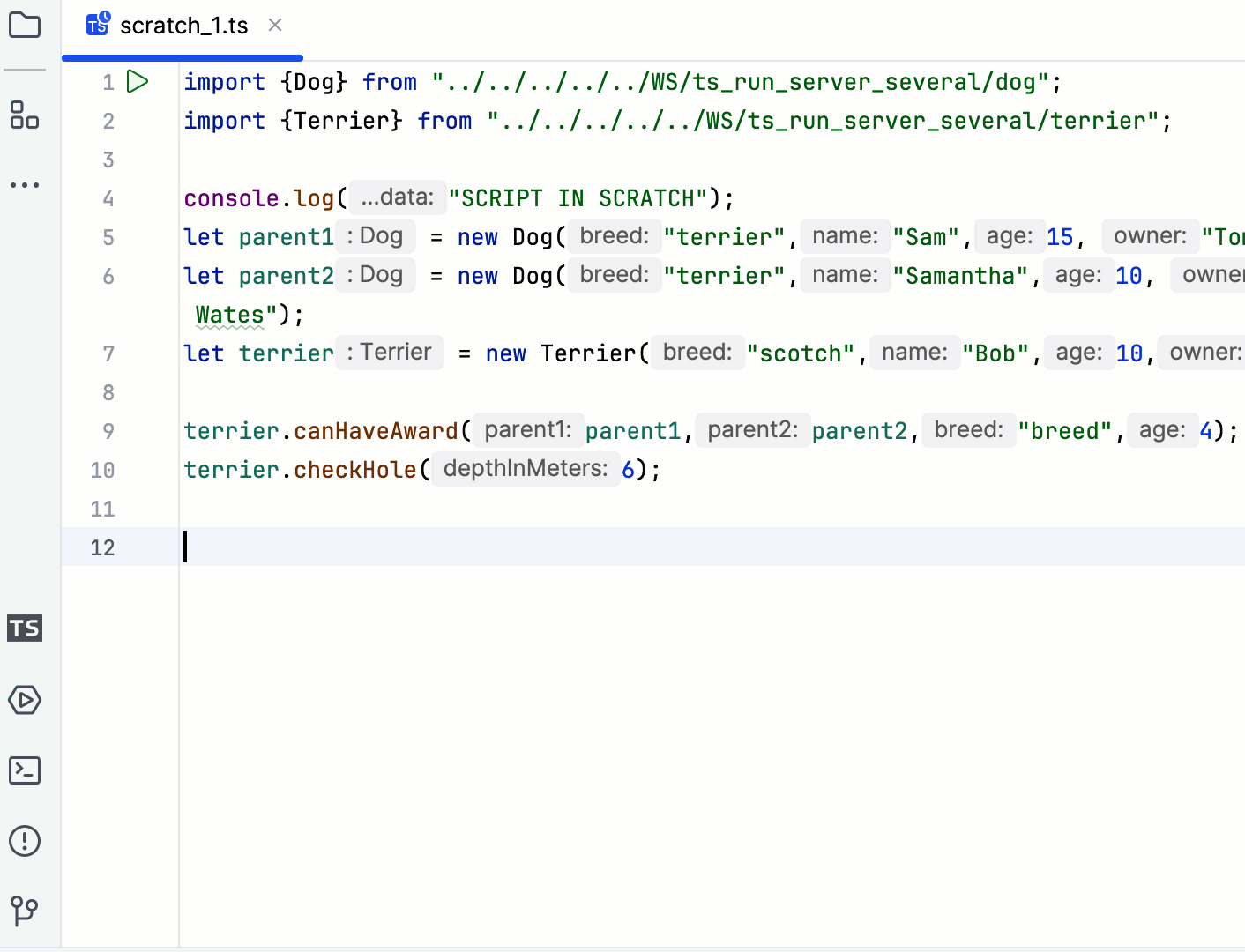
Task: Open the Services tool window
Action: coord(25,700)
